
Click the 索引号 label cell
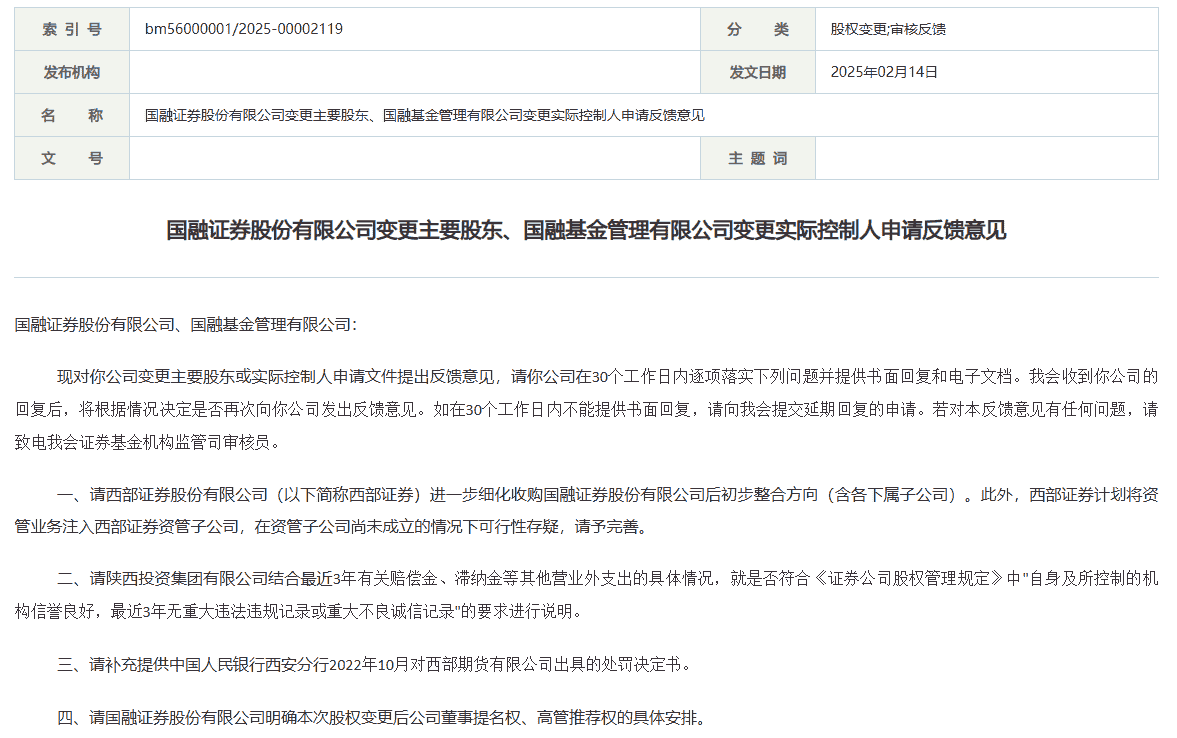click(x=71, y=29)
